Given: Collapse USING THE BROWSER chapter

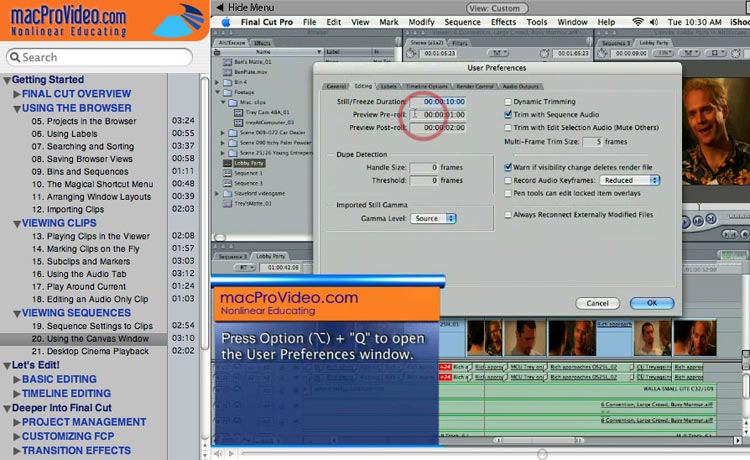Looking at the screenshot, I should point(17,109).
